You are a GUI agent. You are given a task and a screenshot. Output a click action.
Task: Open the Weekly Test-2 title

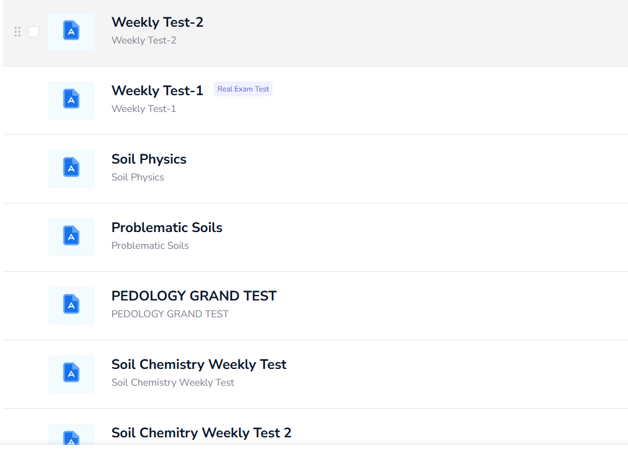[157, 23]
